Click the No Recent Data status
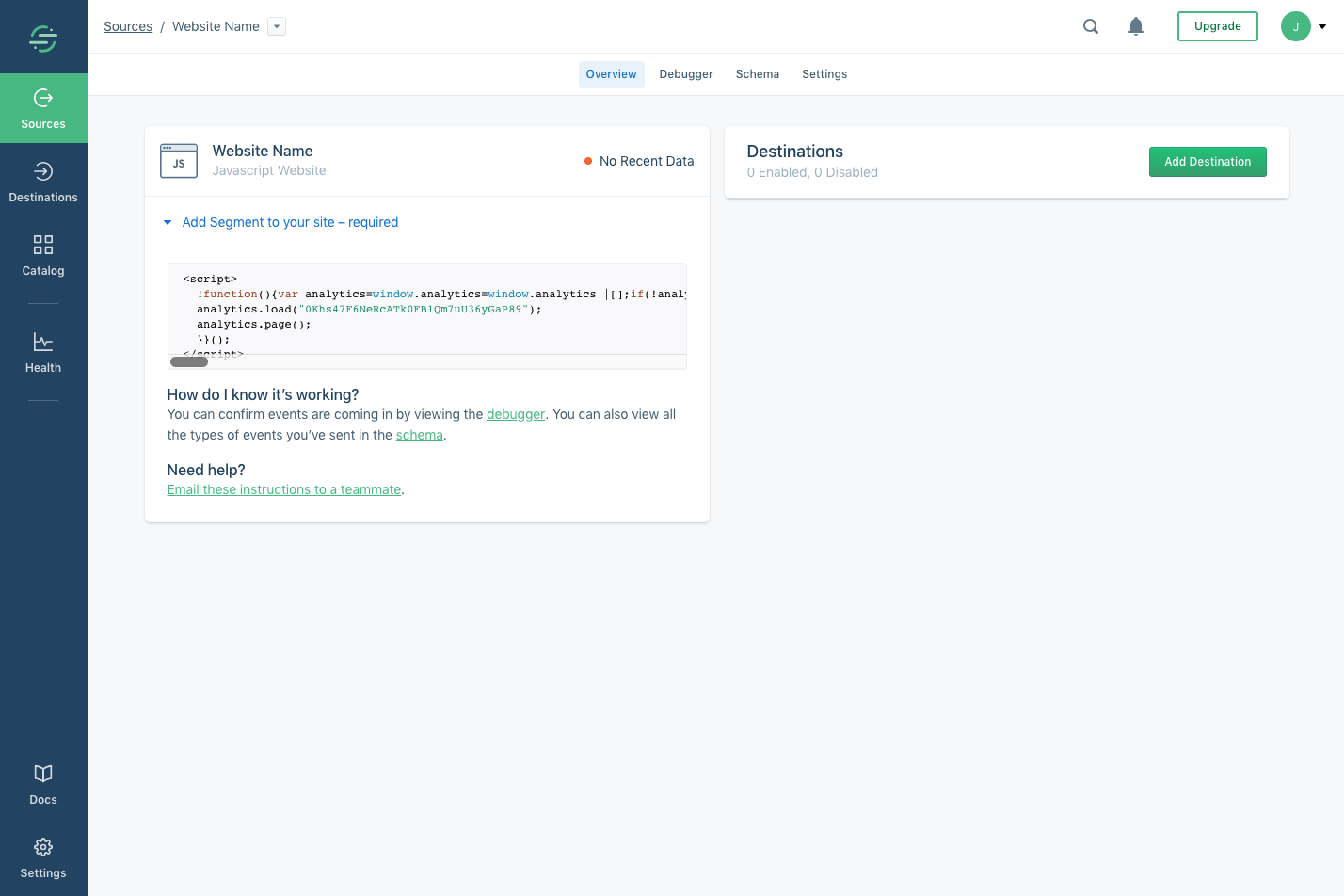The width and height of the screenshot is (1344, 896). pos(639,161)
